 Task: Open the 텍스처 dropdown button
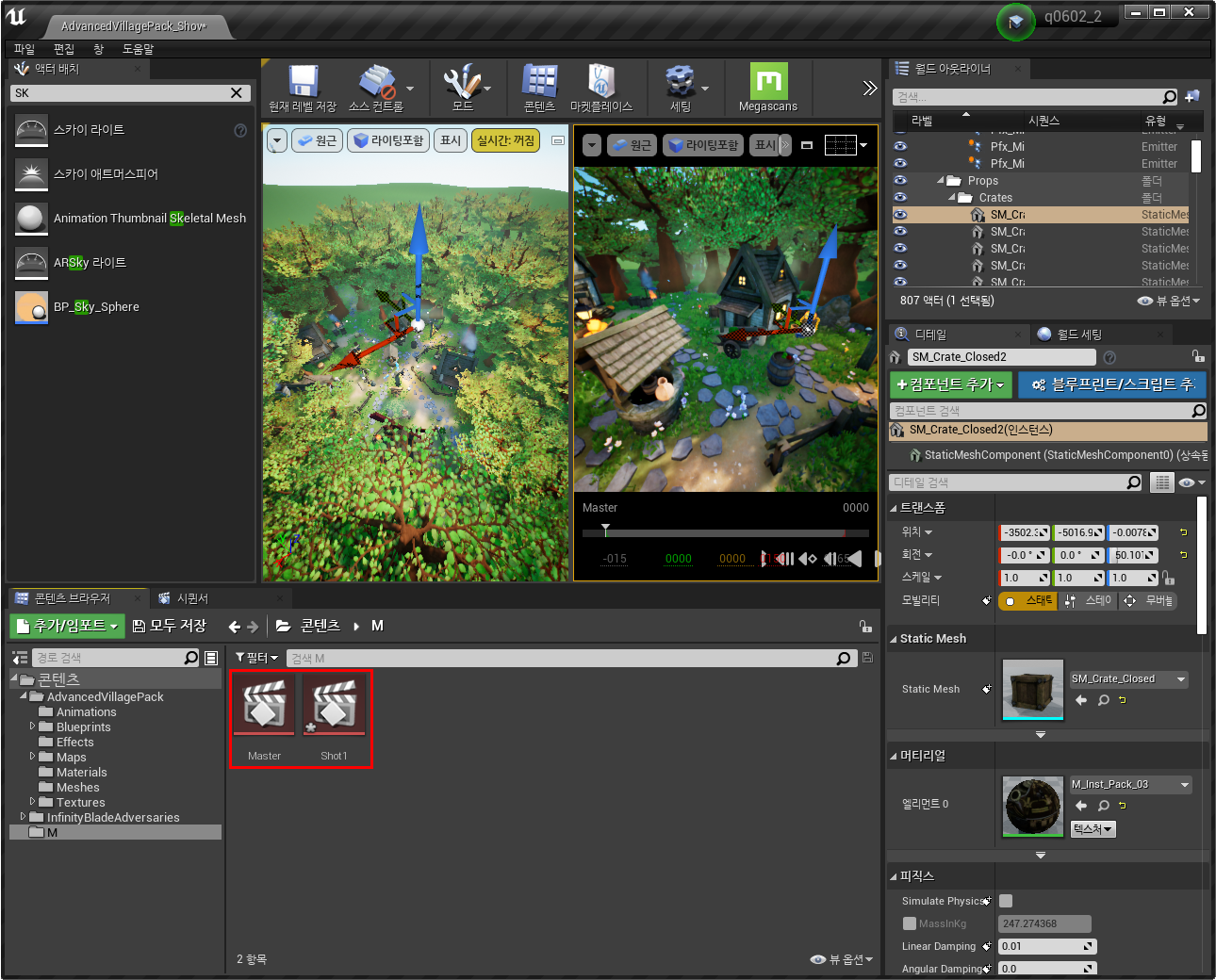1093,829
